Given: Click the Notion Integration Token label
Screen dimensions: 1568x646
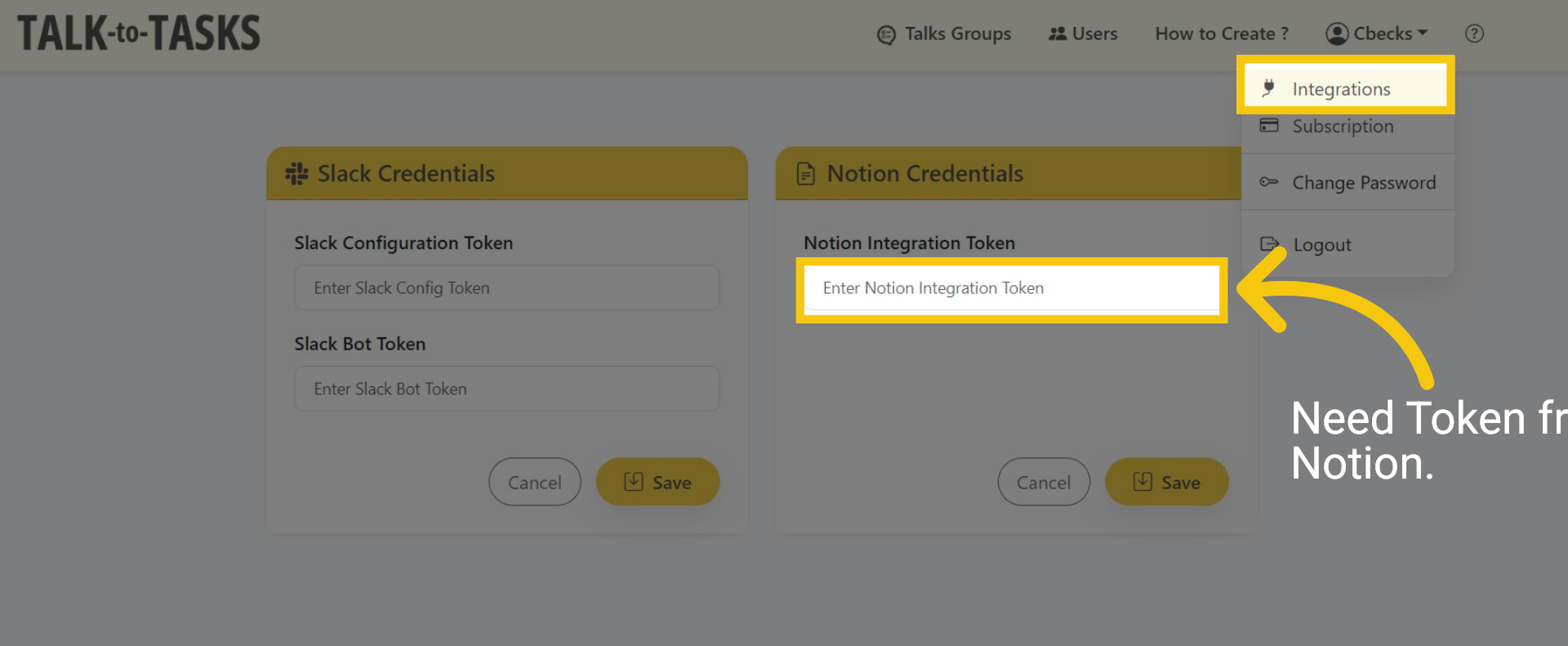Looking at the screenshot, I should [x=909, y=243].
